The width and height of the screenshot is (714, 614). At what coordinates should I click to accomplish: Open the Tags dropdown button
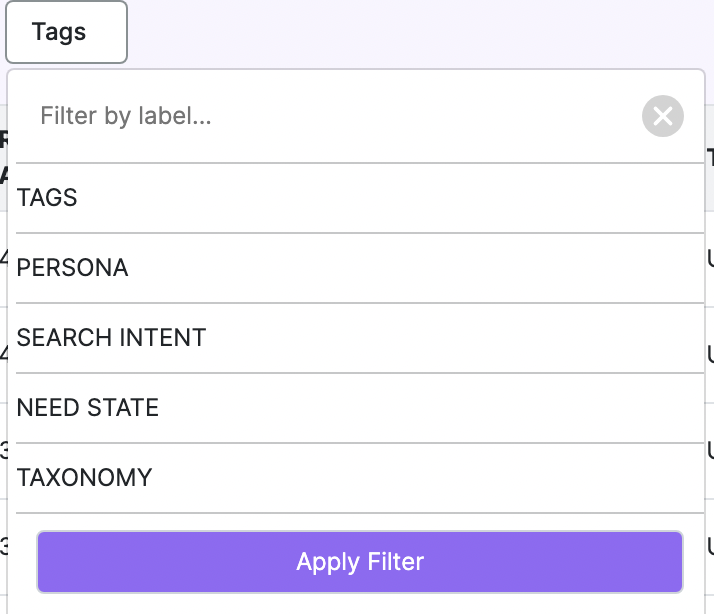click(66, 32)
